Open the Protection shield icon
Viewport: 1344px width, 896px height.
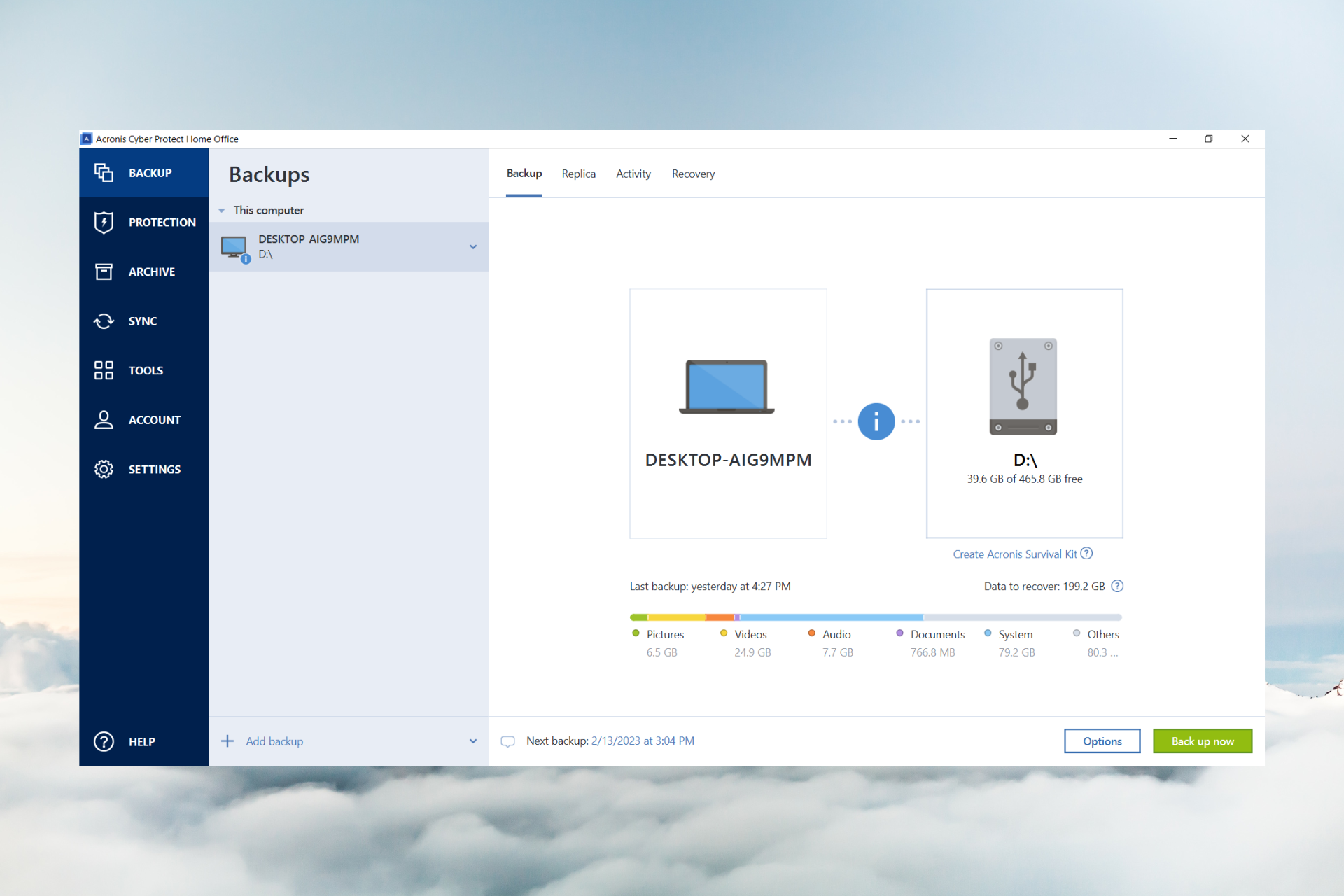[x=104, y=222]
